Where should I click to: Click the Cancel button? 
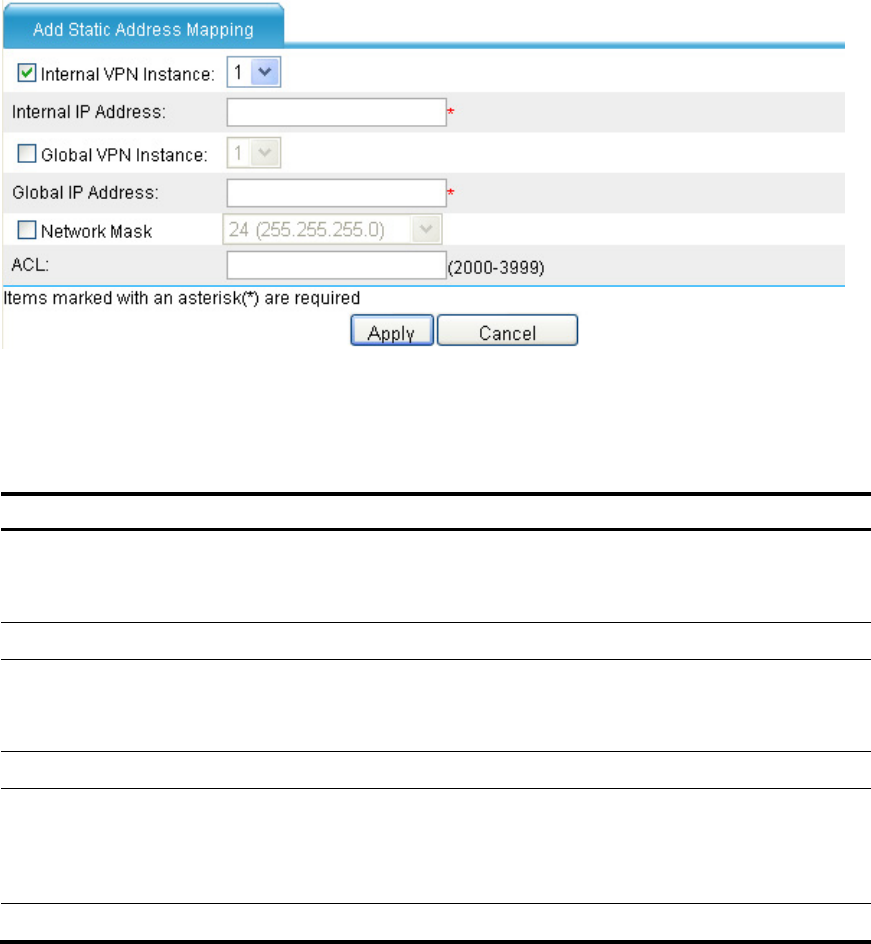pyautogui.click(x=507, y=330)
